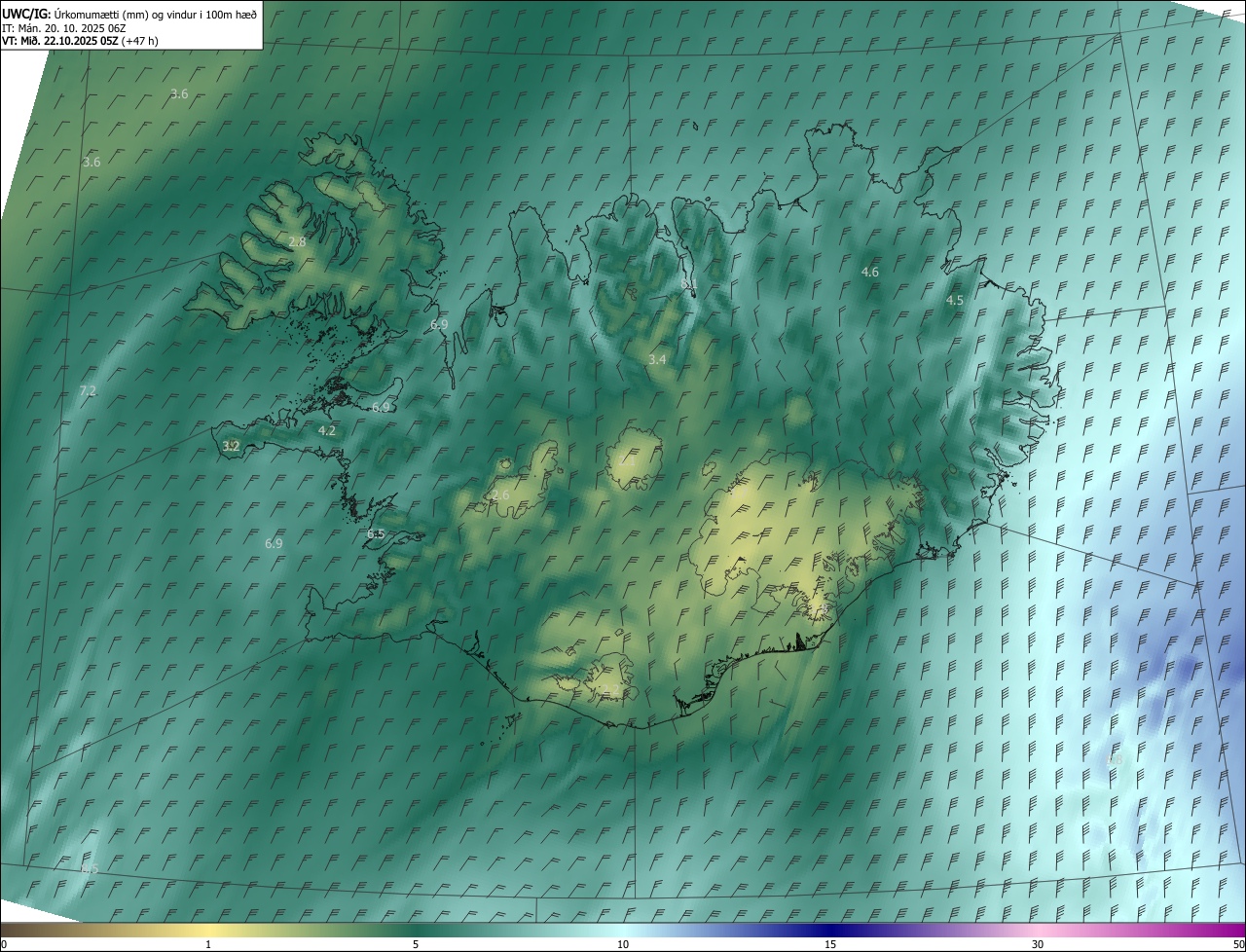Click the colorbar tick label 10
This screenshot has height=952, width=1246.
pyautogui.click(x=623, y=944)
